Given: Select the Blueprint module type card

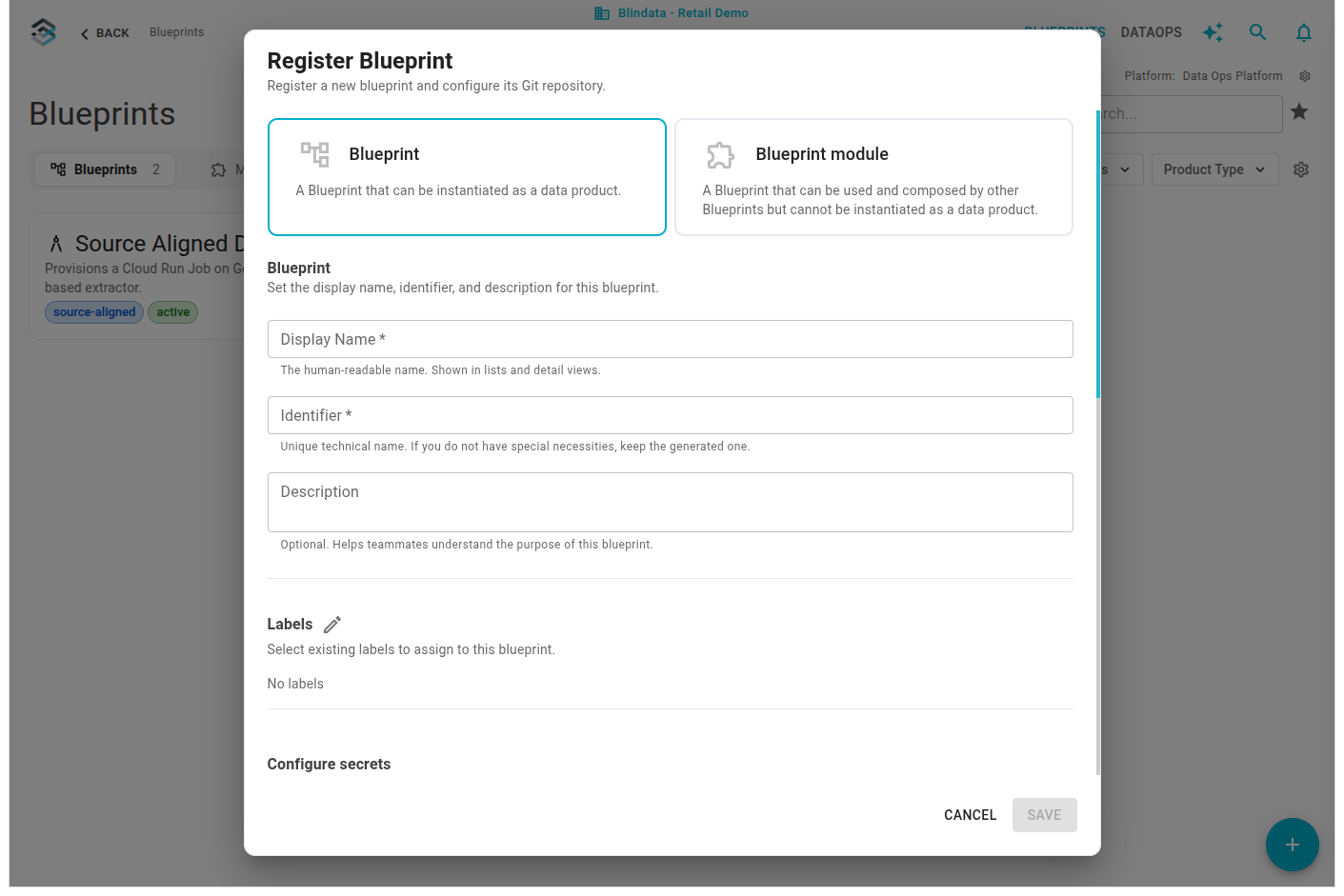Looking at the screenshot, I should pos(873,177).
